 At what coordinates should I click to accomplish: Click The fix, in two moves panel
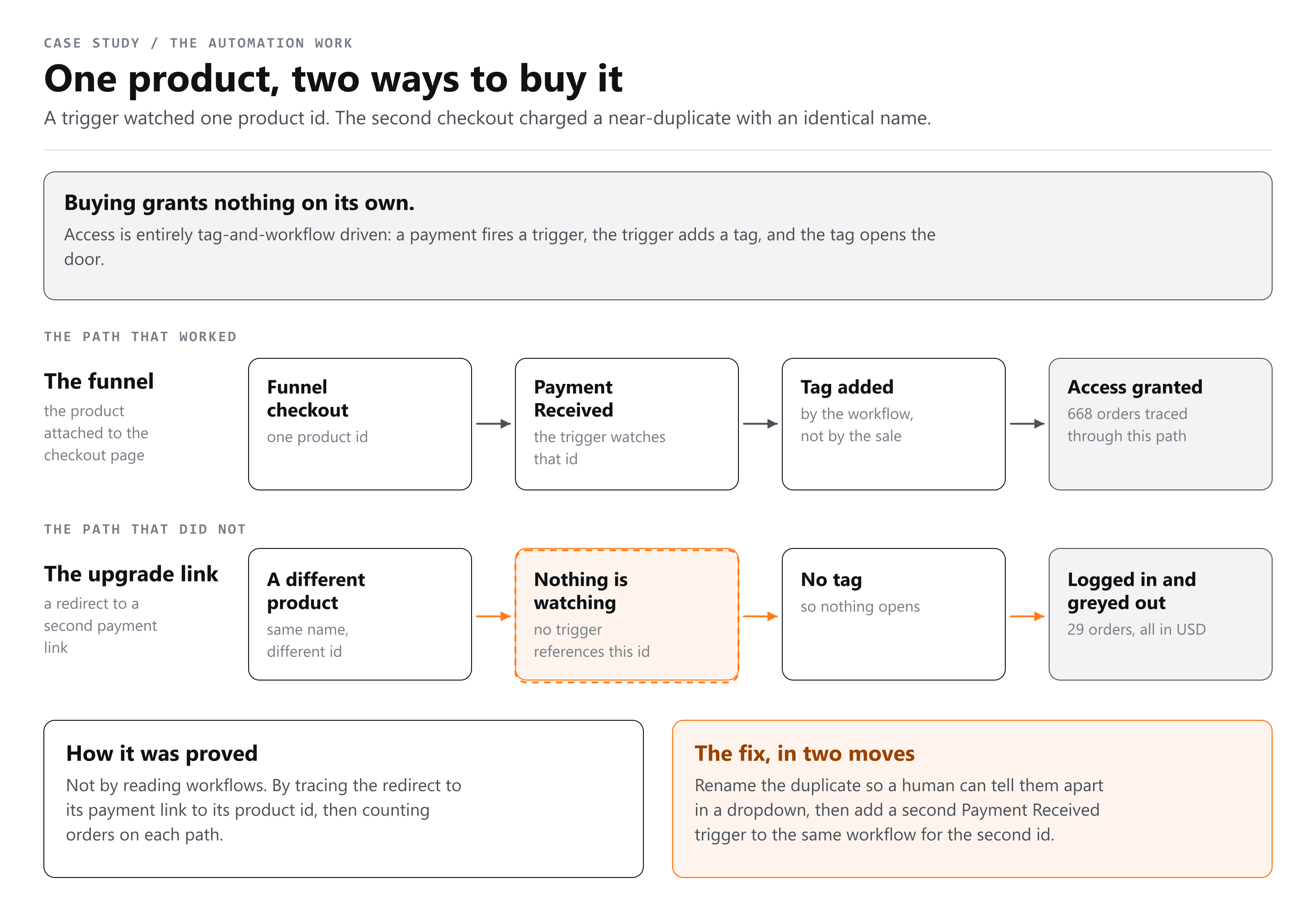(972, 798)
